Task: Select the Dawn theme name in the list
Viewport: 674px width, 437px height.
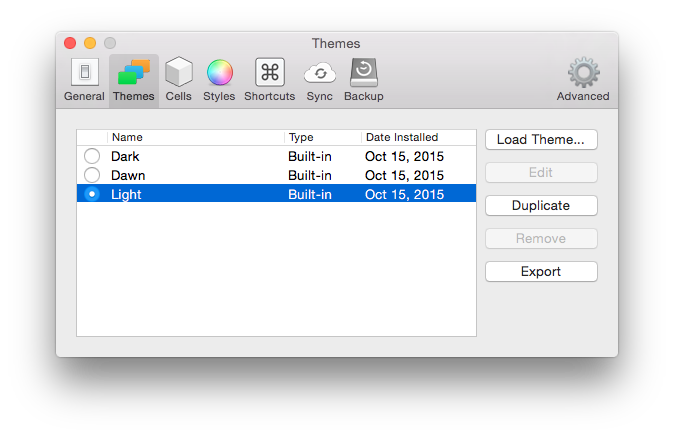Action: (x=128, y=175)
